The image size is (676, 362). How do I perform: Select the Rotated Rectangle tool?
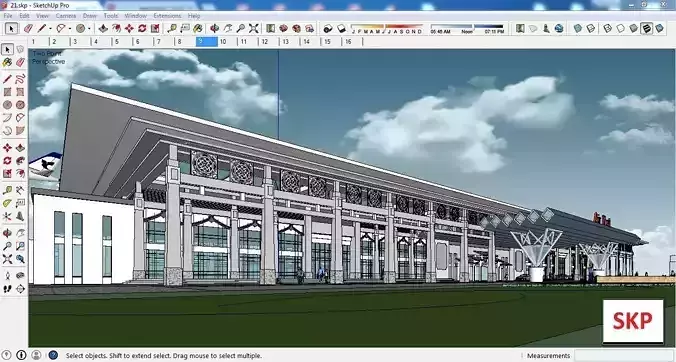point(20,92)
